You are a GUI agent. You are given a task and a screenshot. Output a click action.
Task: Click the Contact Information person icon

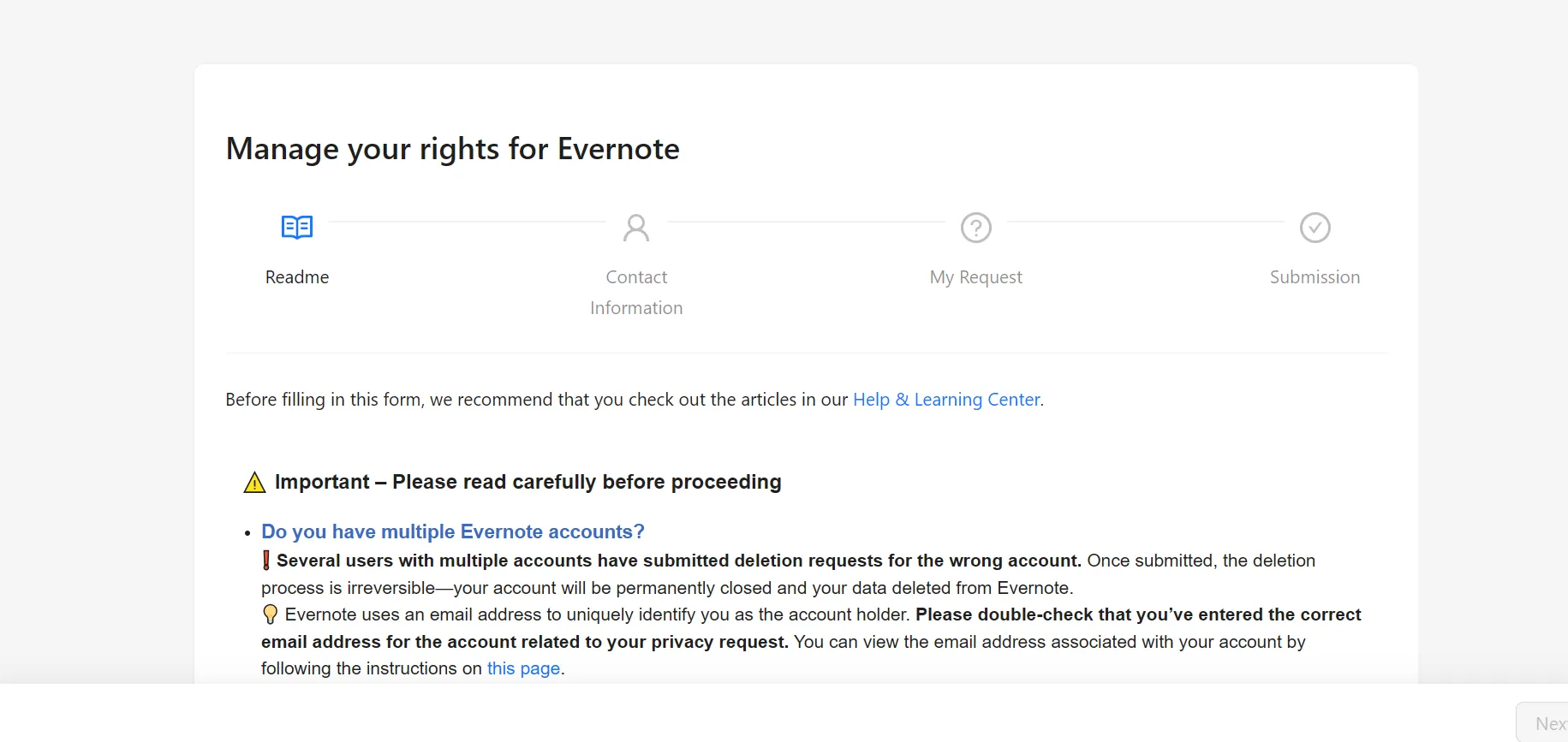click(636, 228)
